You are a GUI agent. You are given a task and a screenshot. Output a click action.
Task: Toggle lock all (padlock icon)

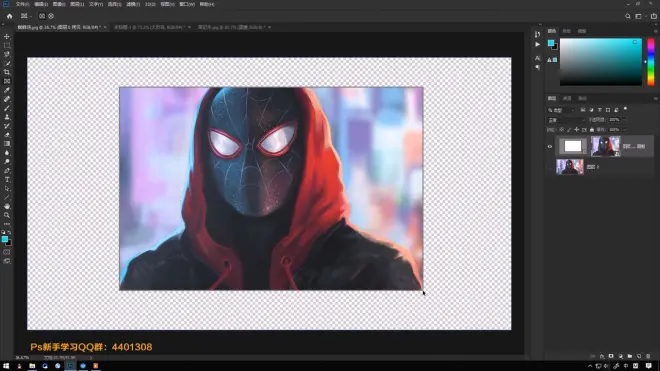point(592,130)
